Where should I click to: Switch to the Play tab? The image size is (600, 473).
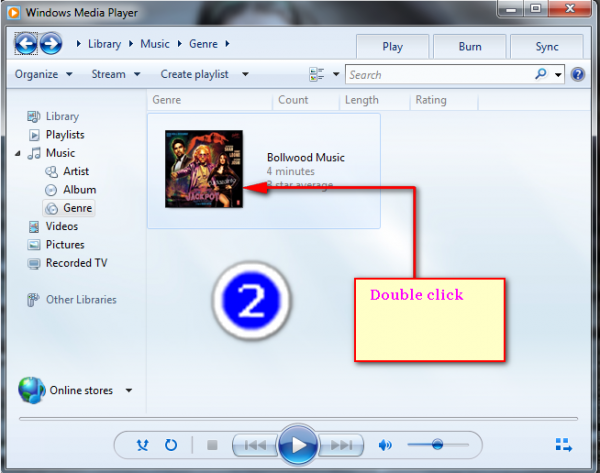tap(393, 47)
